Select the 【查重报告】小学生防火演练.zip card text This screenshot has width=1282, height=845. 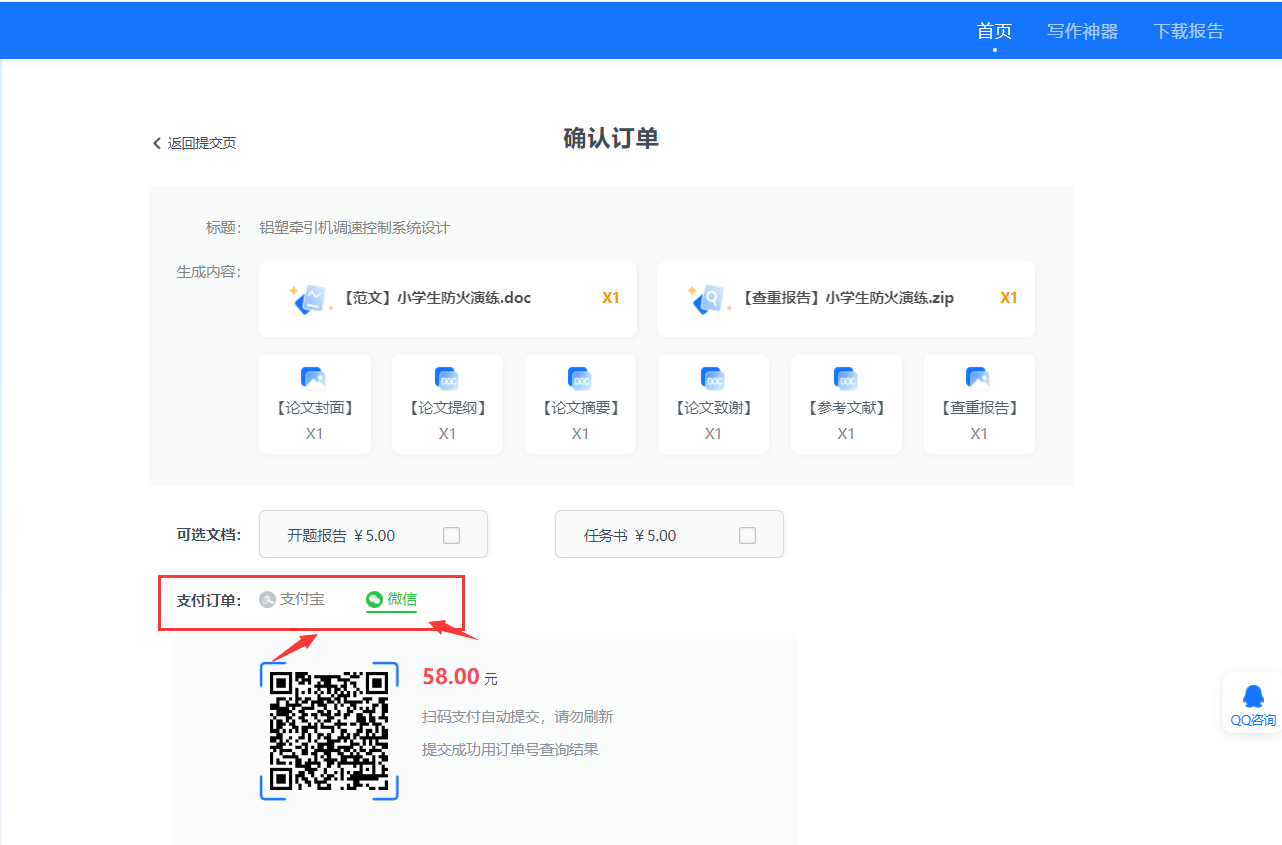click(x=846, y=298)
